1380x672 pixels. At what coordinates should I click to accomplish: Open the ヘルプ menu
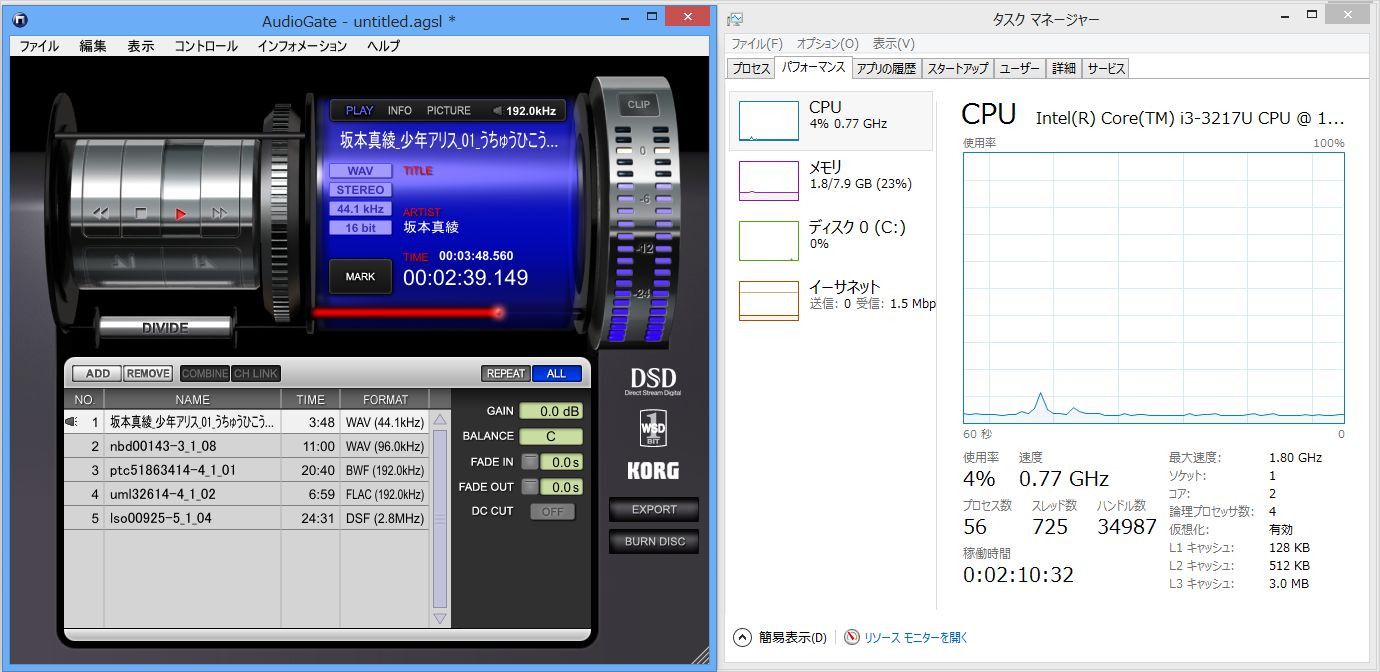point(383,46)
